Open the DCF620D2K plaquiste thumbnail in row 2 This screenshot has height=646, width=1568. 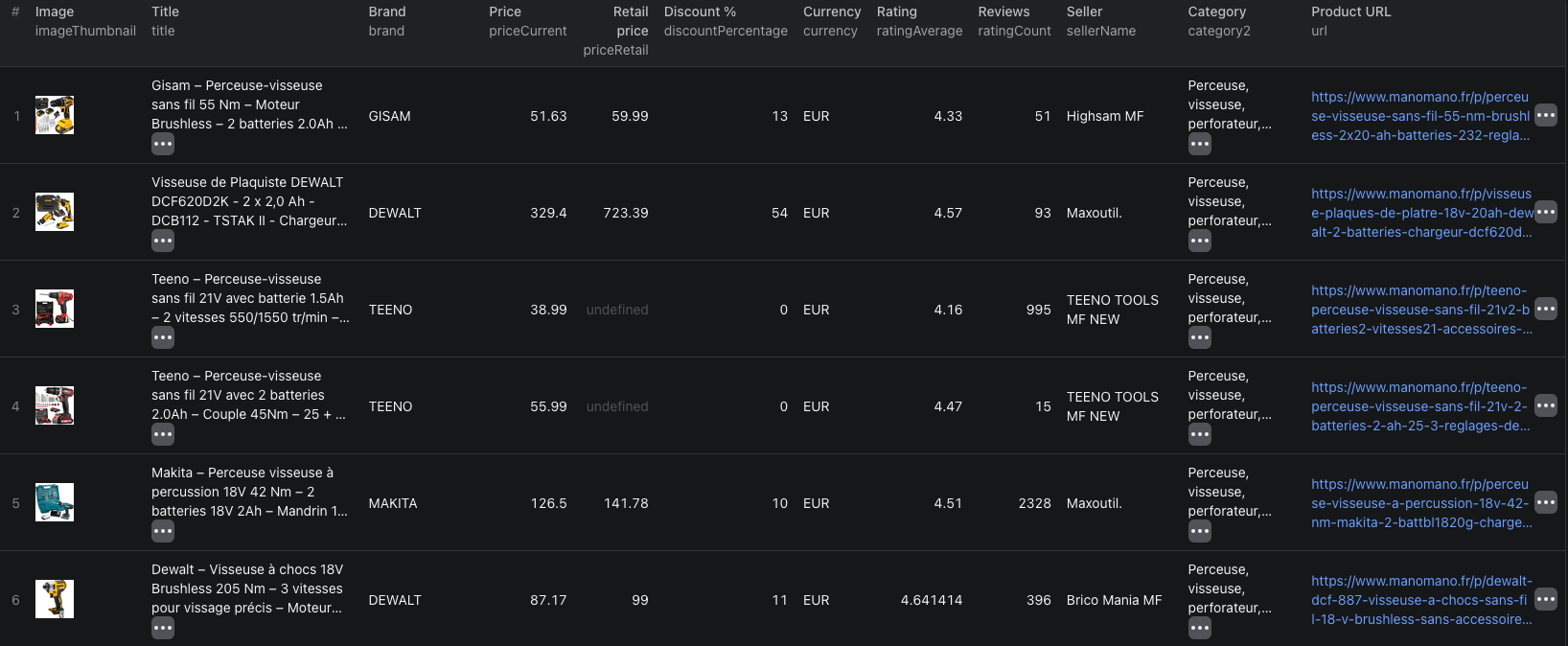coord(55,213)
